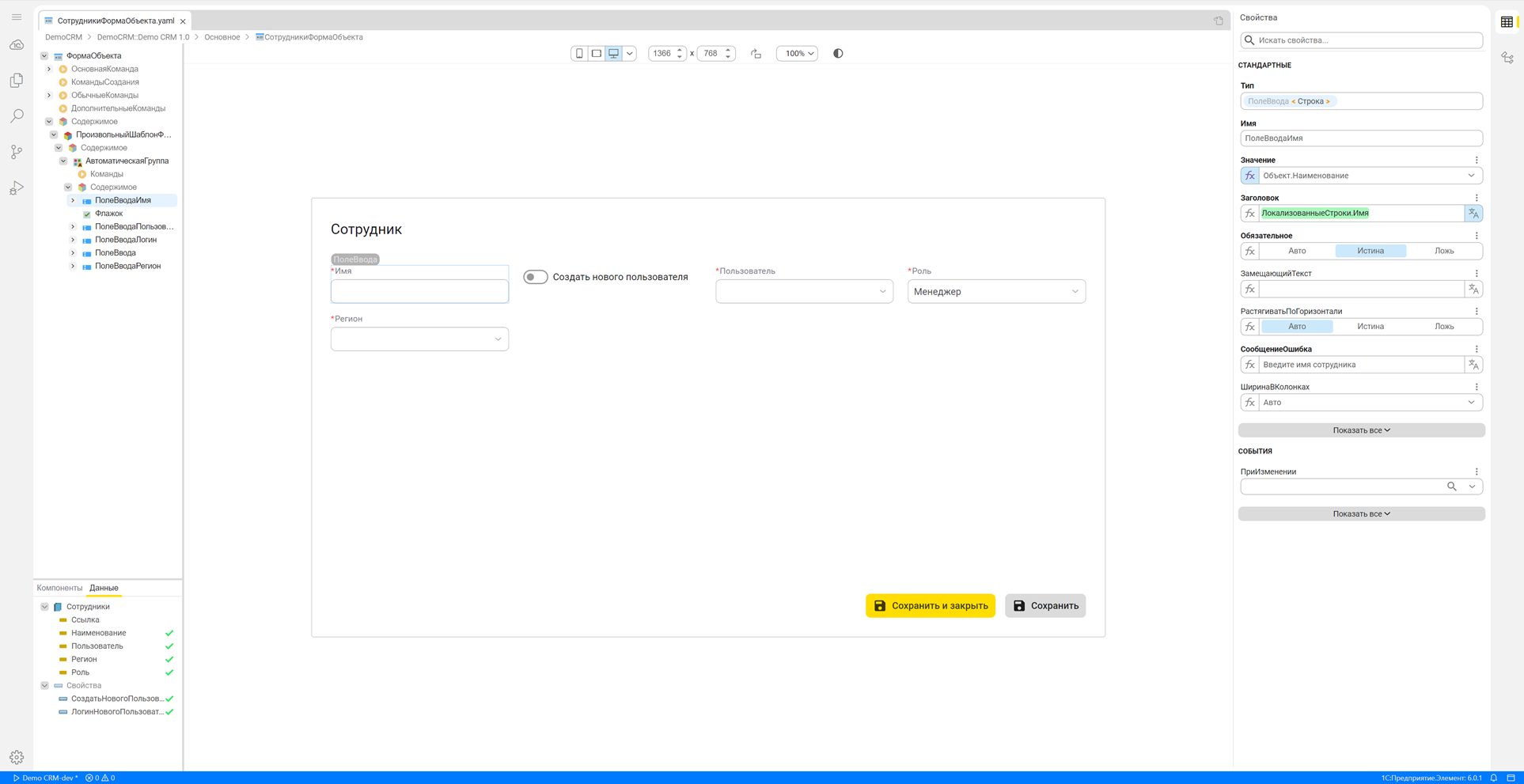1524x784 pixels.
Task: Click translate icon in ЗамещающийТекст field
Action: (x=1473, y=290)
